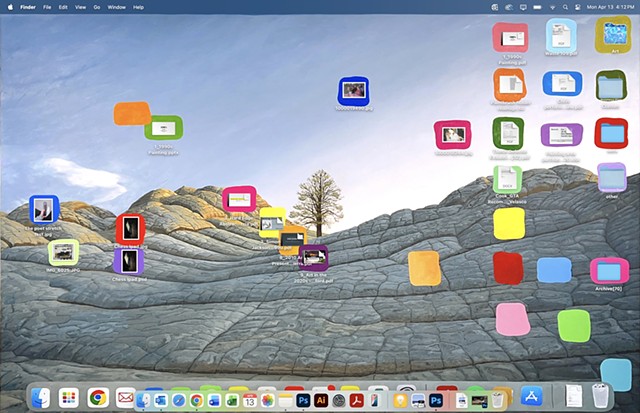Open the Launchpad icon in the dock
The width and height of the screenshot is (640, 413).
69,397
